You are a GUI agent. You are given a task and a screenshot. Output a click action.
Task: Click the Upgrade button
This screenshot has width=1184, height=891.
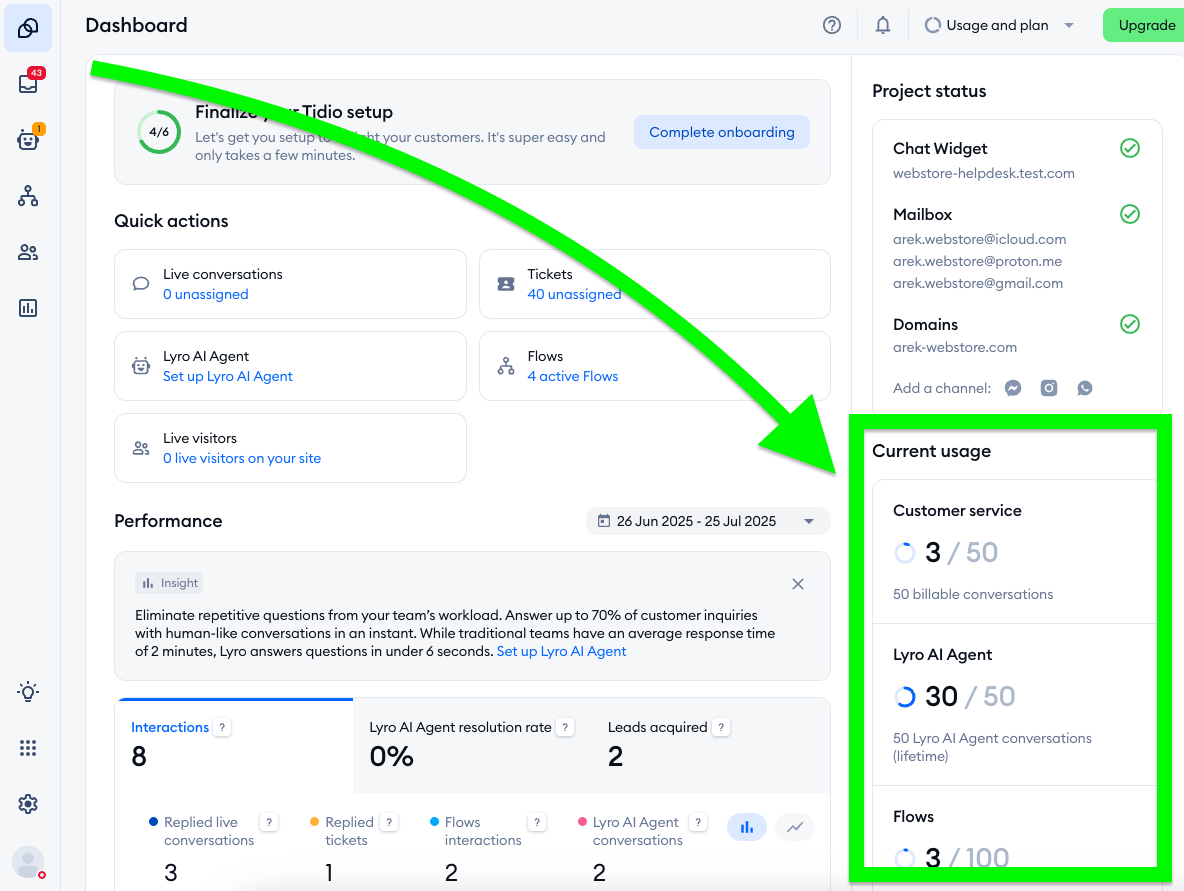click(1145, 25)
